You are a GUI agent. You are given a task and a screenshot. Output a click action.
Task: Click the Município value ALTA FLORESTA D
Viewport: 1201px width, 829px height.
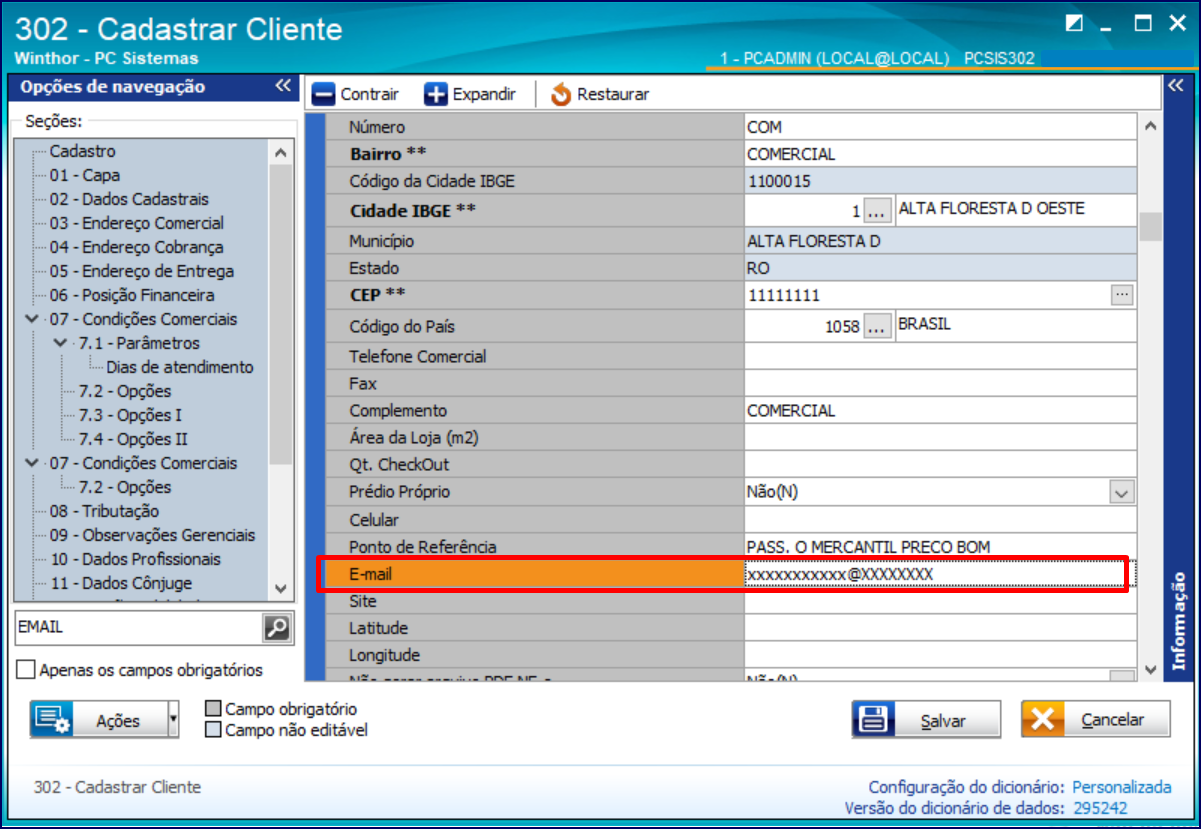(x=940, y=242)
